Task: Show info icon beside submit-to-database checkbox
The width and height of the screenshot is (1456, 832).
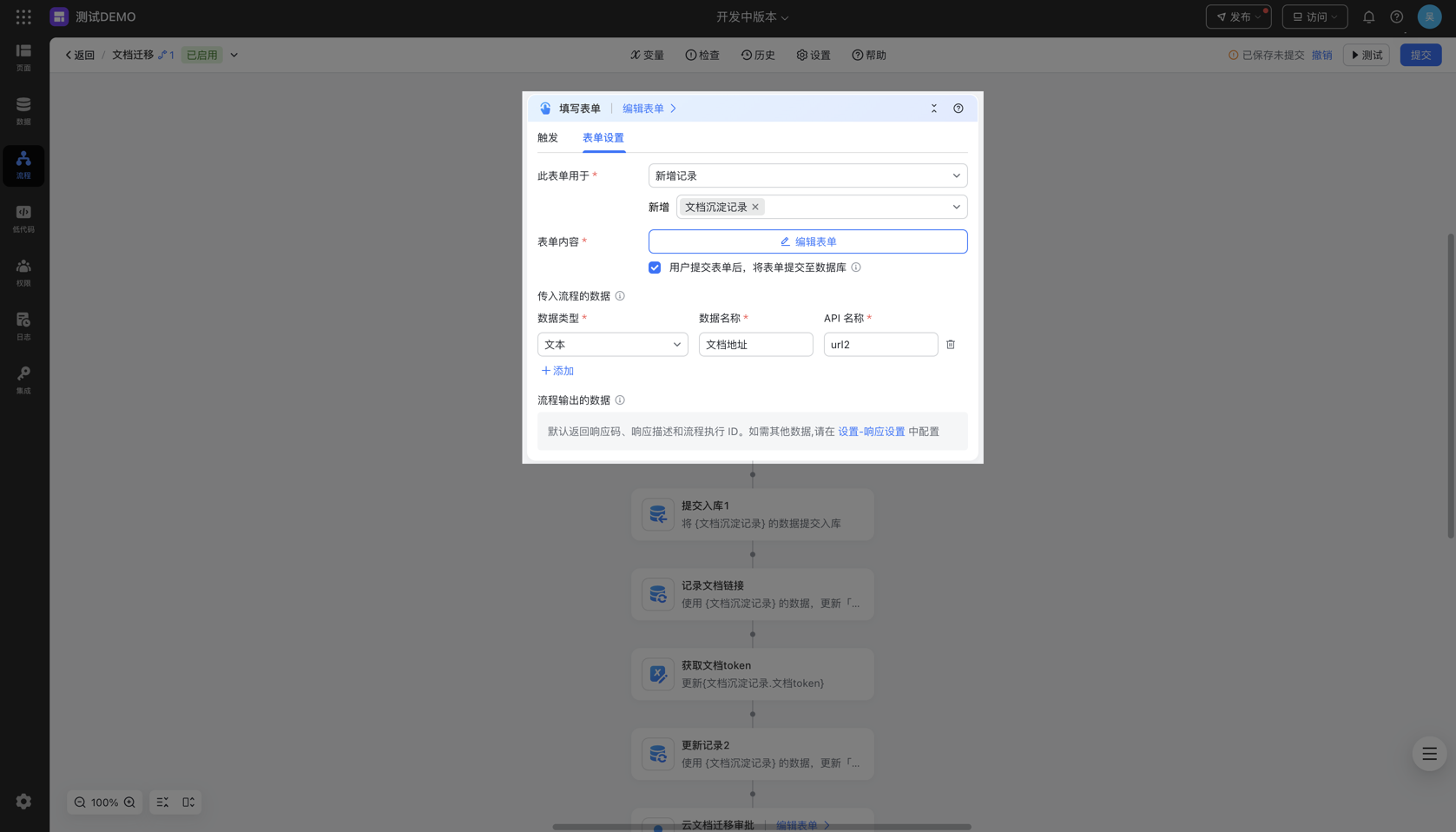Action: click(856, 267)
